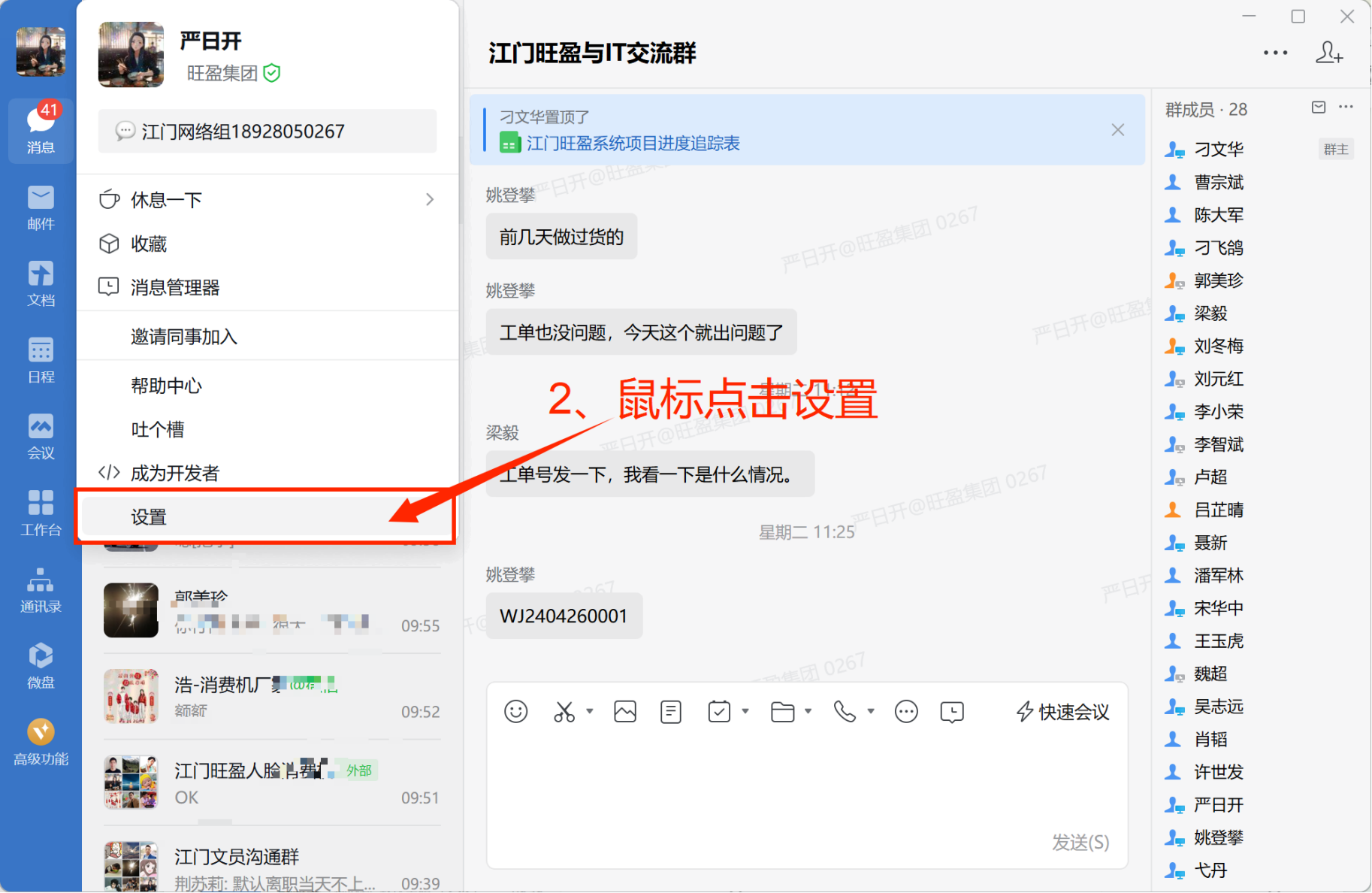This screenshot has width=1372, height=893.
Task: Open the pinned 江门旺盈系统项目进度追踪表 link
Action: pyautogui.click(x=633, y=143)
